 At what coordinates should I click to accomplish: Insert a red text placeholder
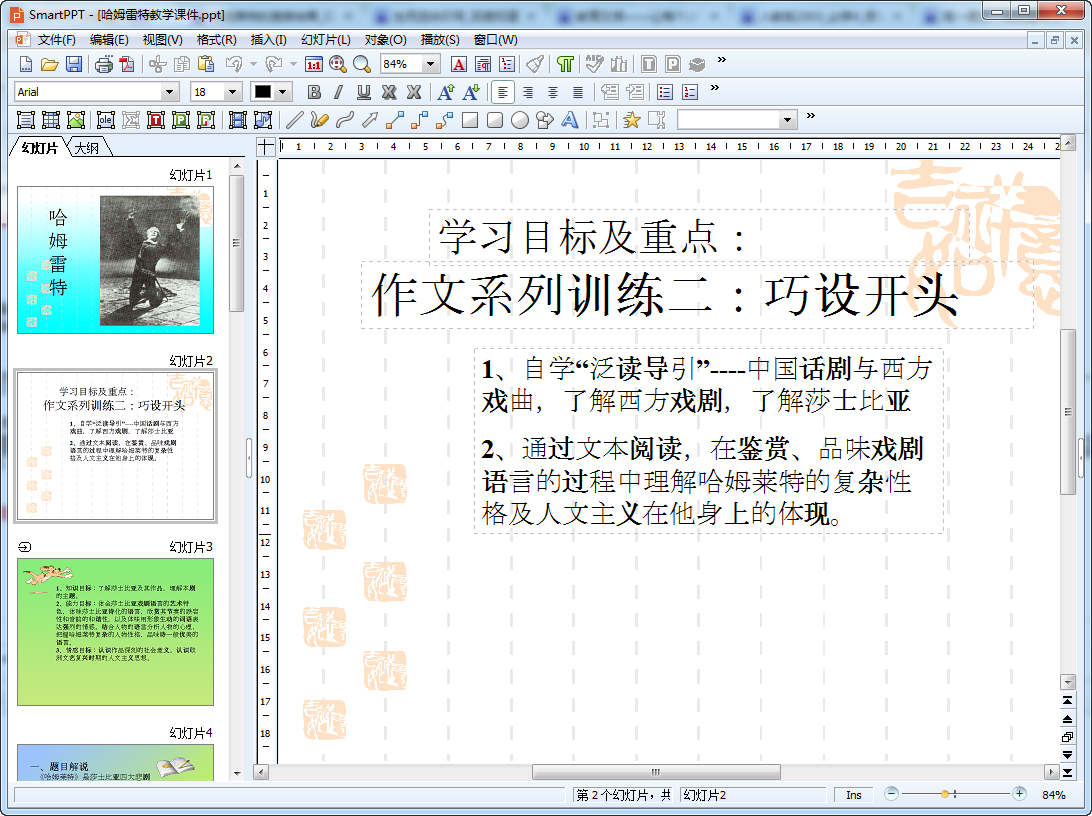(156, 120)
